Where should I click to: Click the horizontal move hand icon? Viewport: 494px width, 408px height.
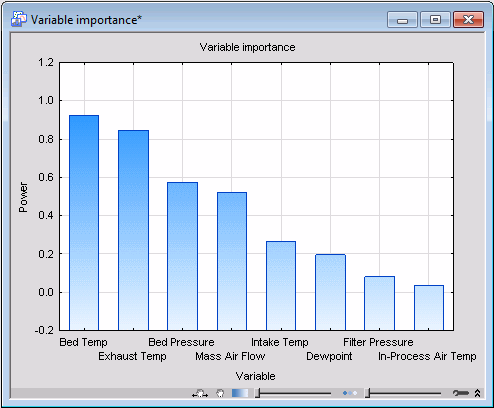(200, 394)
